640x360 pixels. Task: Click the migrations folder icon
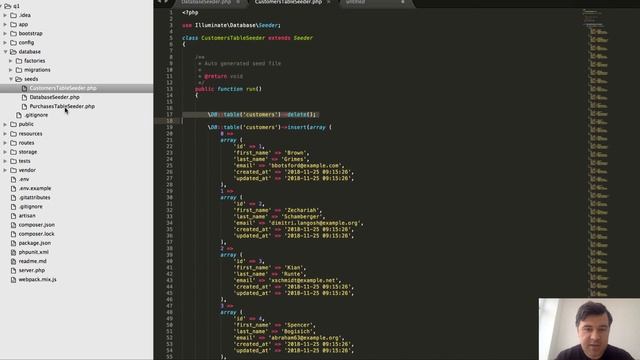coord(19,70)
